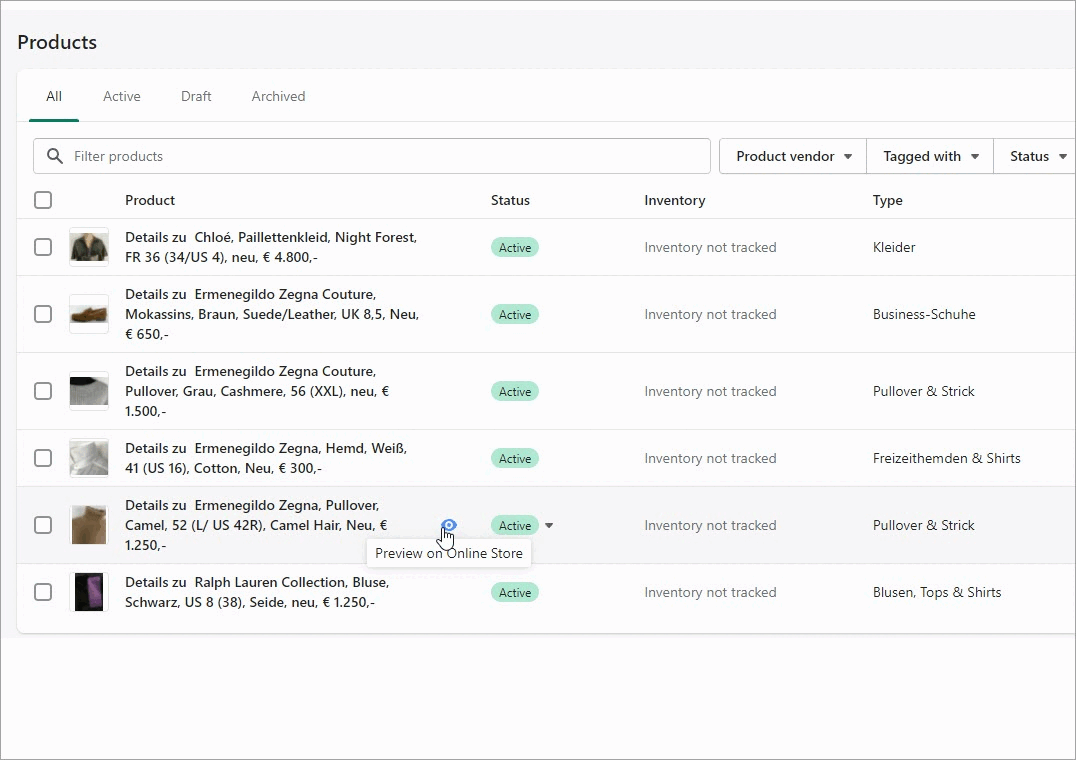
Task: Click the Active badge on Ralph Lauren Bluse row
Action: (x=515, y=593)
